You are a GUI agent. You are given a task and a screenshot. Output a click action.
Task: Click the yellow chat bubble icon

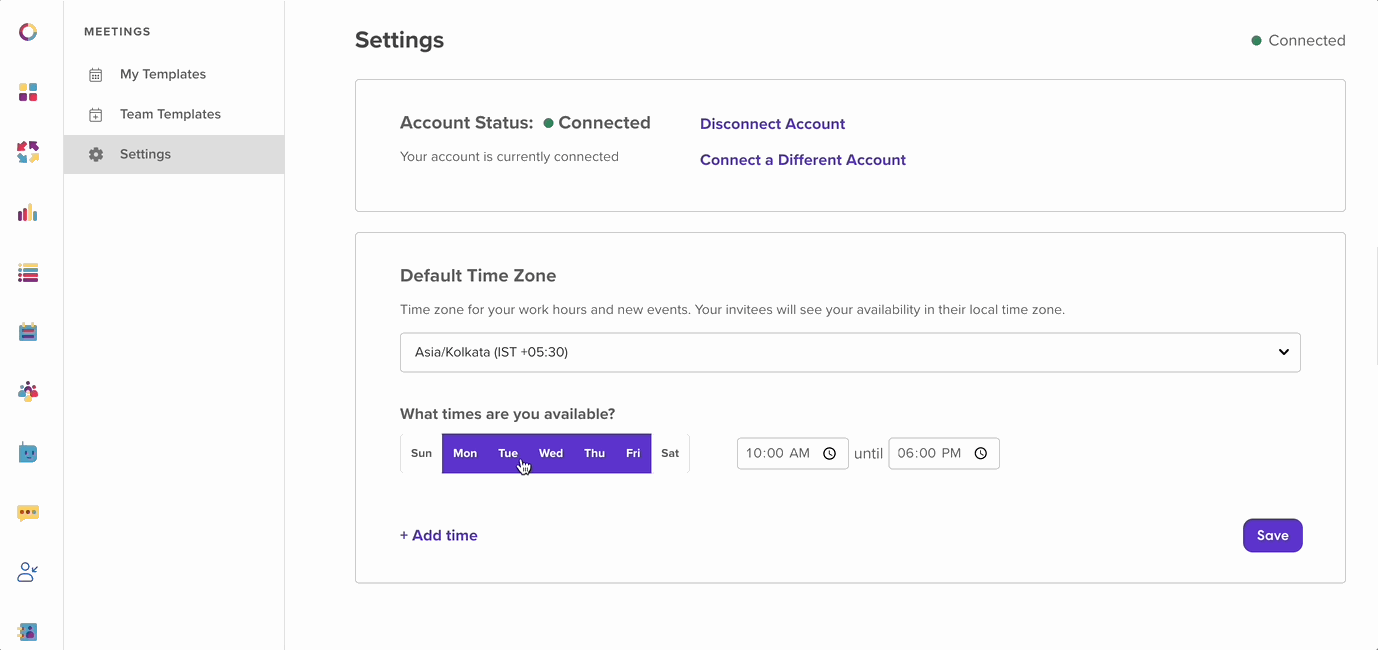pos(28,512)
